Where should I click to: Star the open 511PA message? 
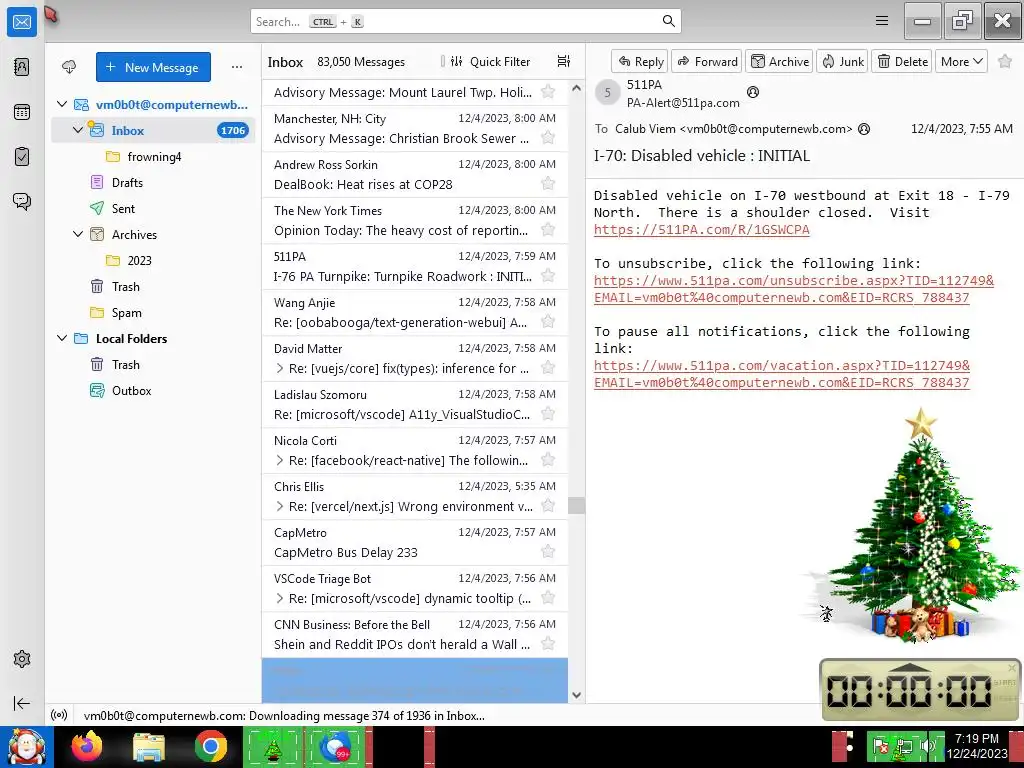coord(1005,61)
